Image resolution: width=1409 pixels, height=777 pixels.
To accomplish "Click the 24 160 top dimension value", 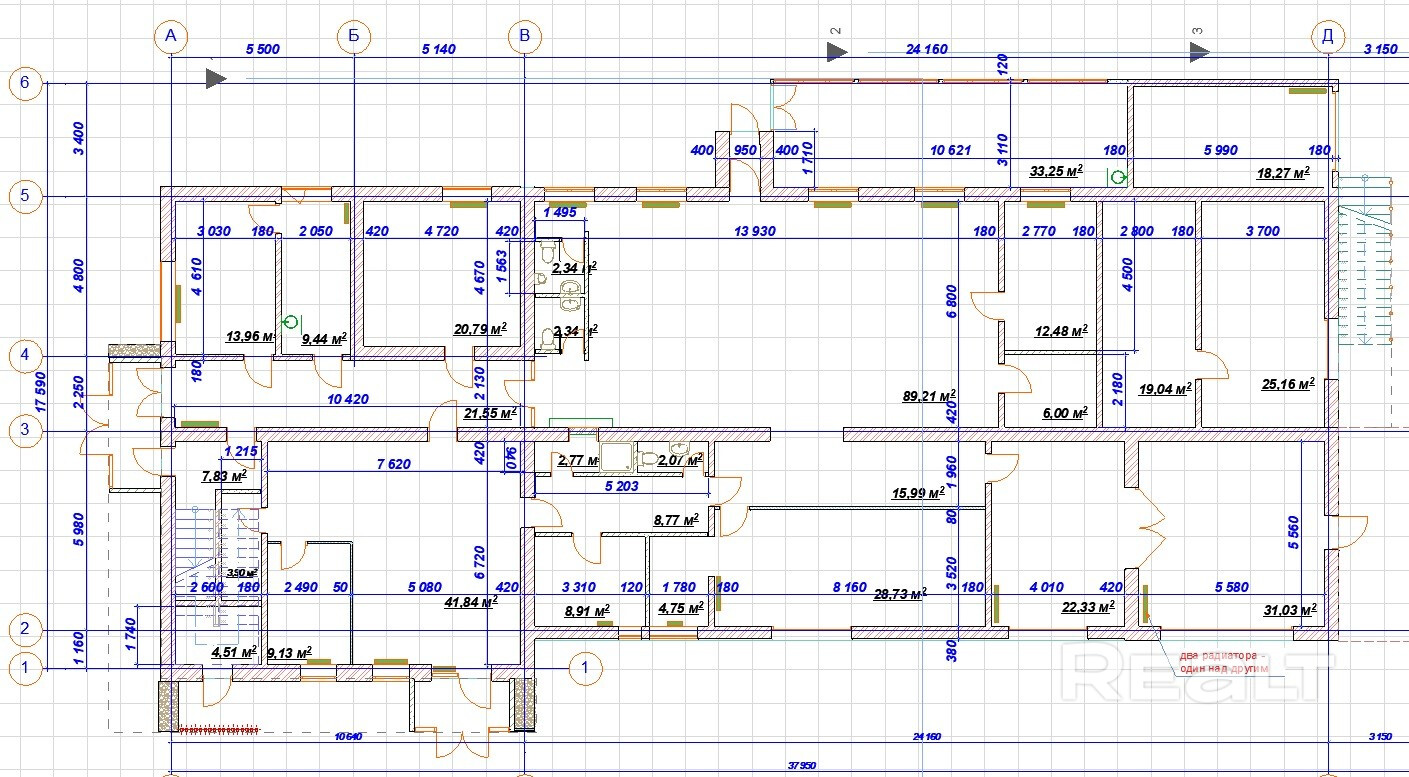I will point(927,49).
